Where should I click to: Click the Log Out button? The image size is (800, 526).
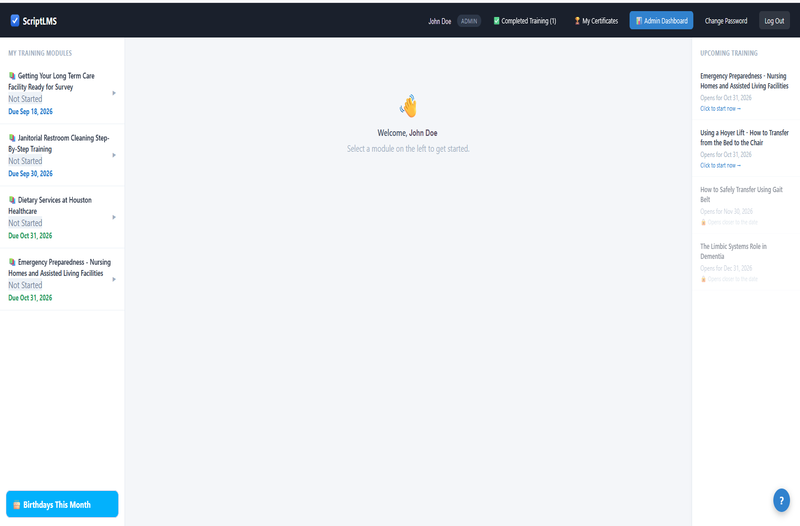coord(774,21)
